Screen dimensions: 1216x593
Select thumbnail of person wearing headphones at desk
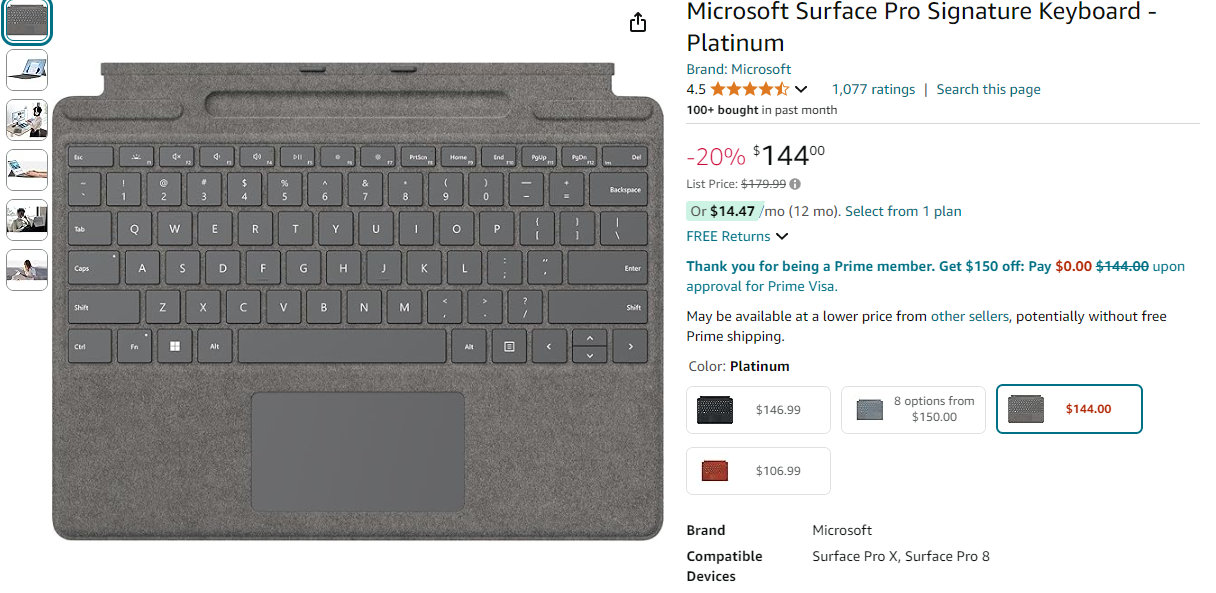[x=27, y=119]
